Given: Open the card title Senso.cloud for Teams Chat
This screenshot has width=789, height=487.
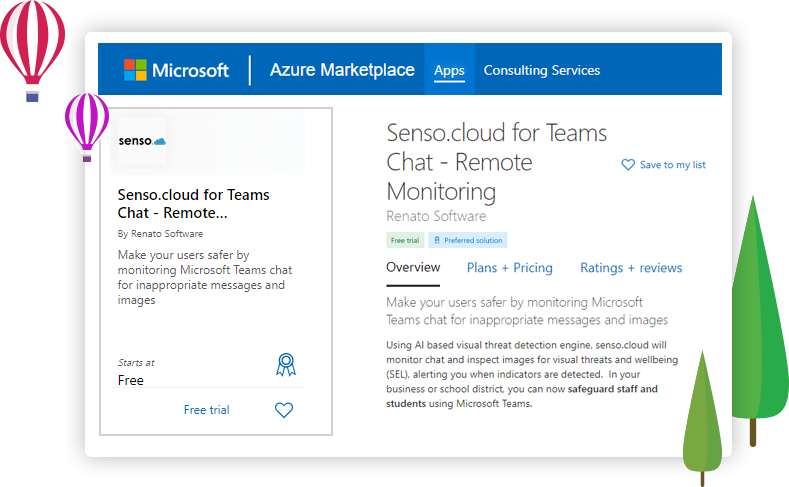Looking at the screenshot, I should 193,204.
